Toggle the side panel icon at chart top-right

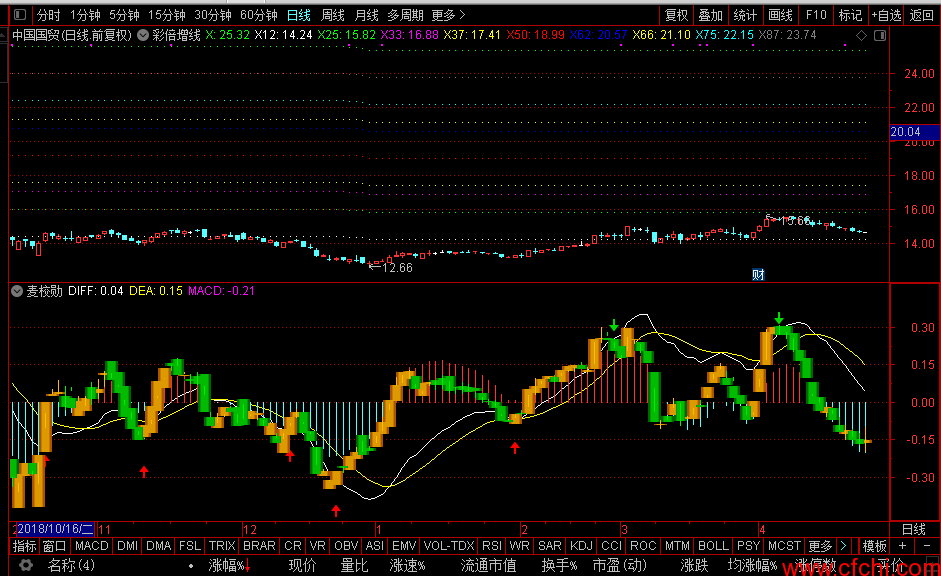[880, 35]
